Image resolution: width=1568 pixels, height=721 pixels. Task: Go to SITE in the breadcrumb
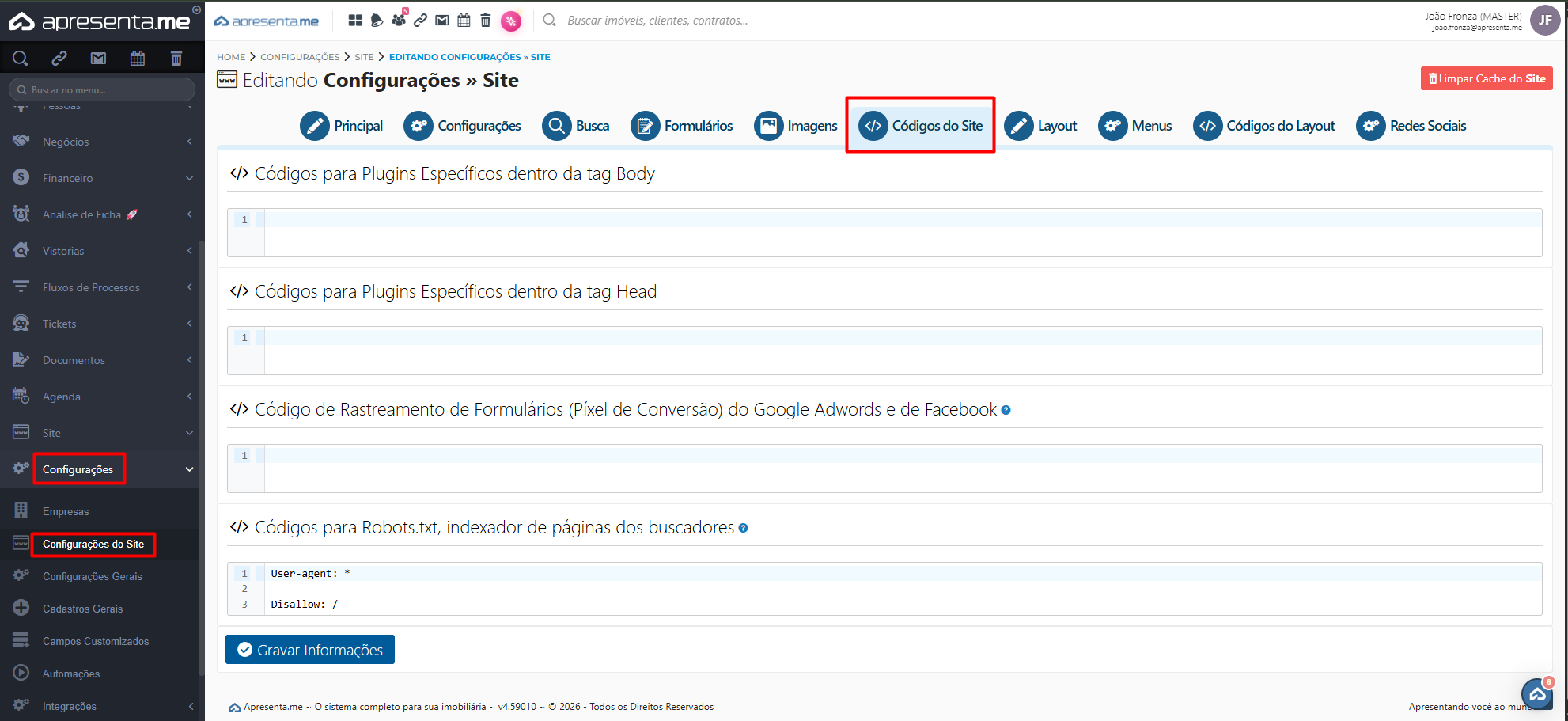(x=364, y=57)
